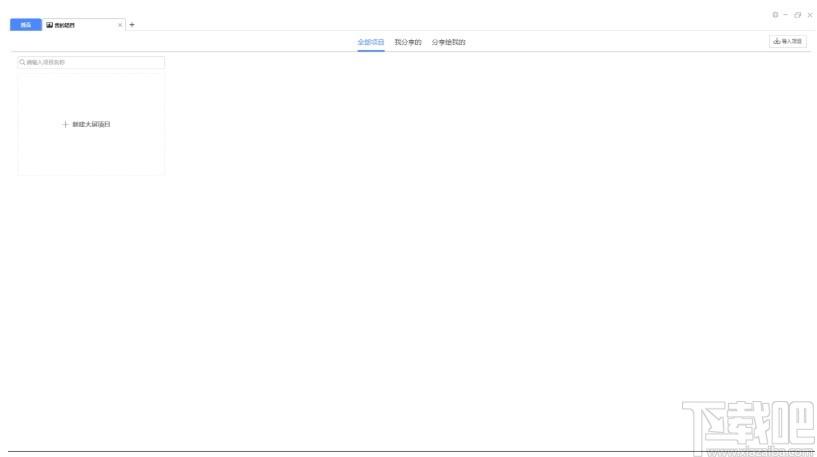Open the window menu icon beside minimize
The image size is (817, 457).
(775, 15)
